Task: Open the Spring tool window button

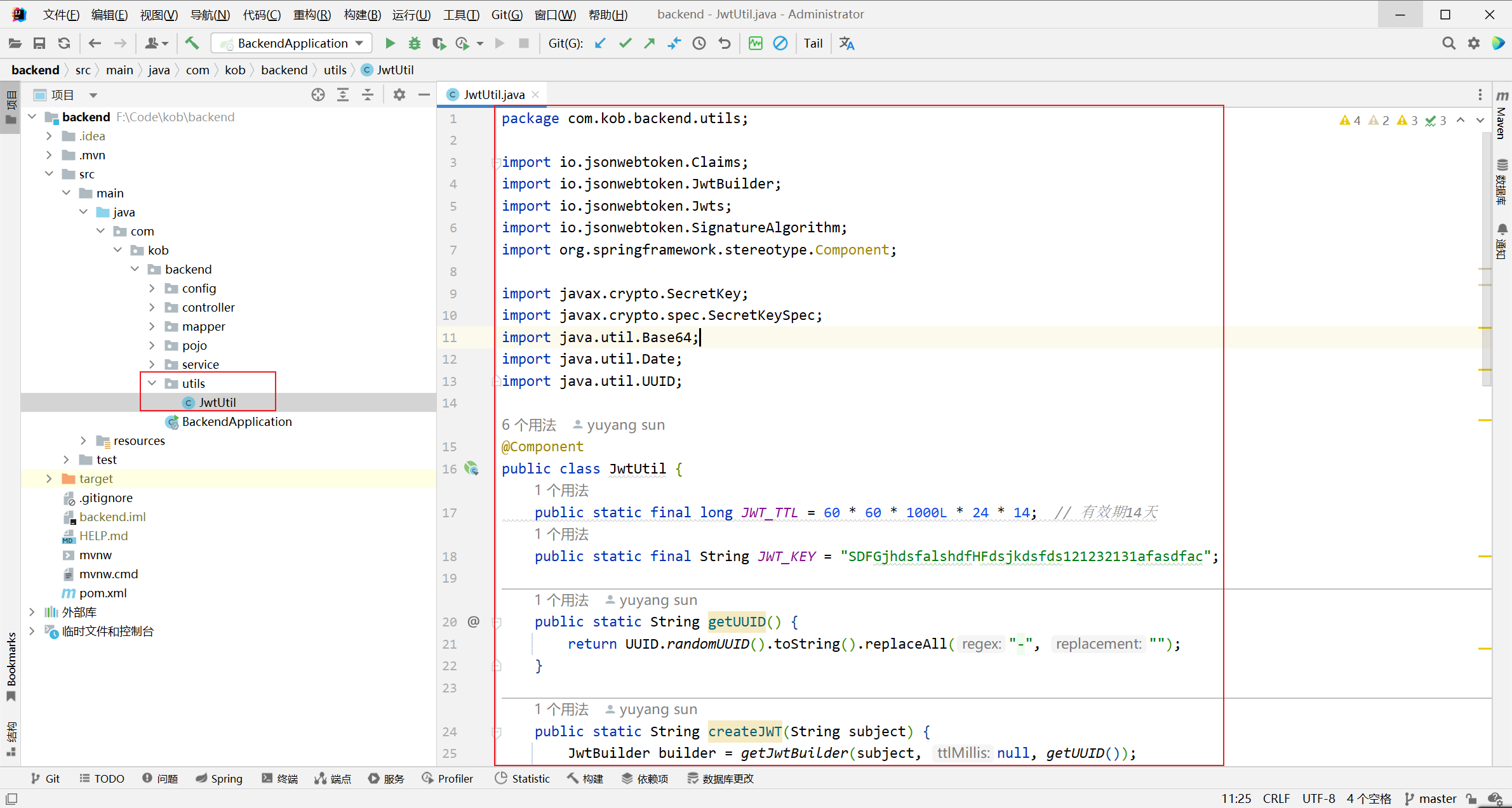Action: [219, 779]
